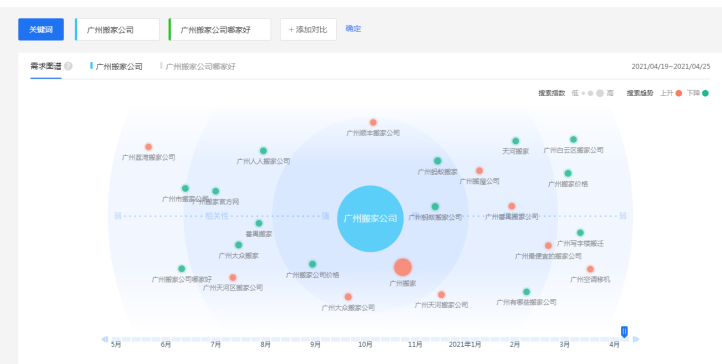
Task: Step timeline forward with right arrow
Action: [636, 339]
